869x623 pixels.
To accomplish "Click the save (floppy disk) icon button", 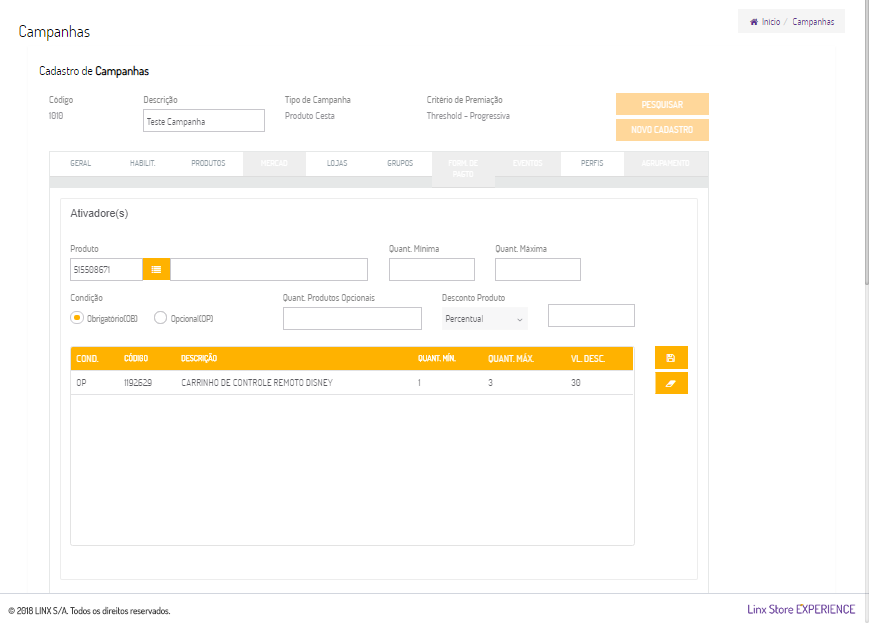I will (x=671, y=358).
